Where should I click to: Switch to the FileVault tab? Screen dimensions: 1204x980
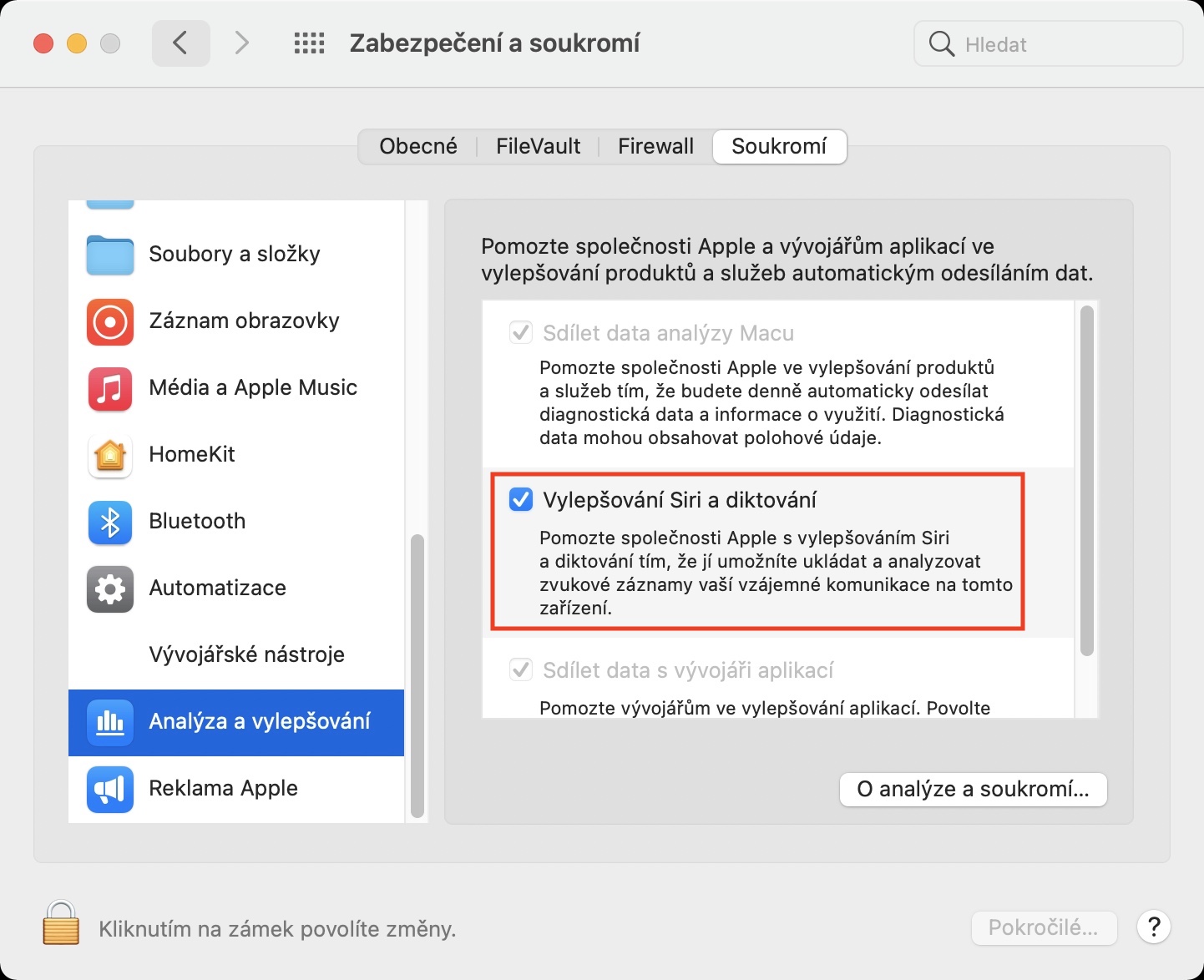[x=538, y=147]
